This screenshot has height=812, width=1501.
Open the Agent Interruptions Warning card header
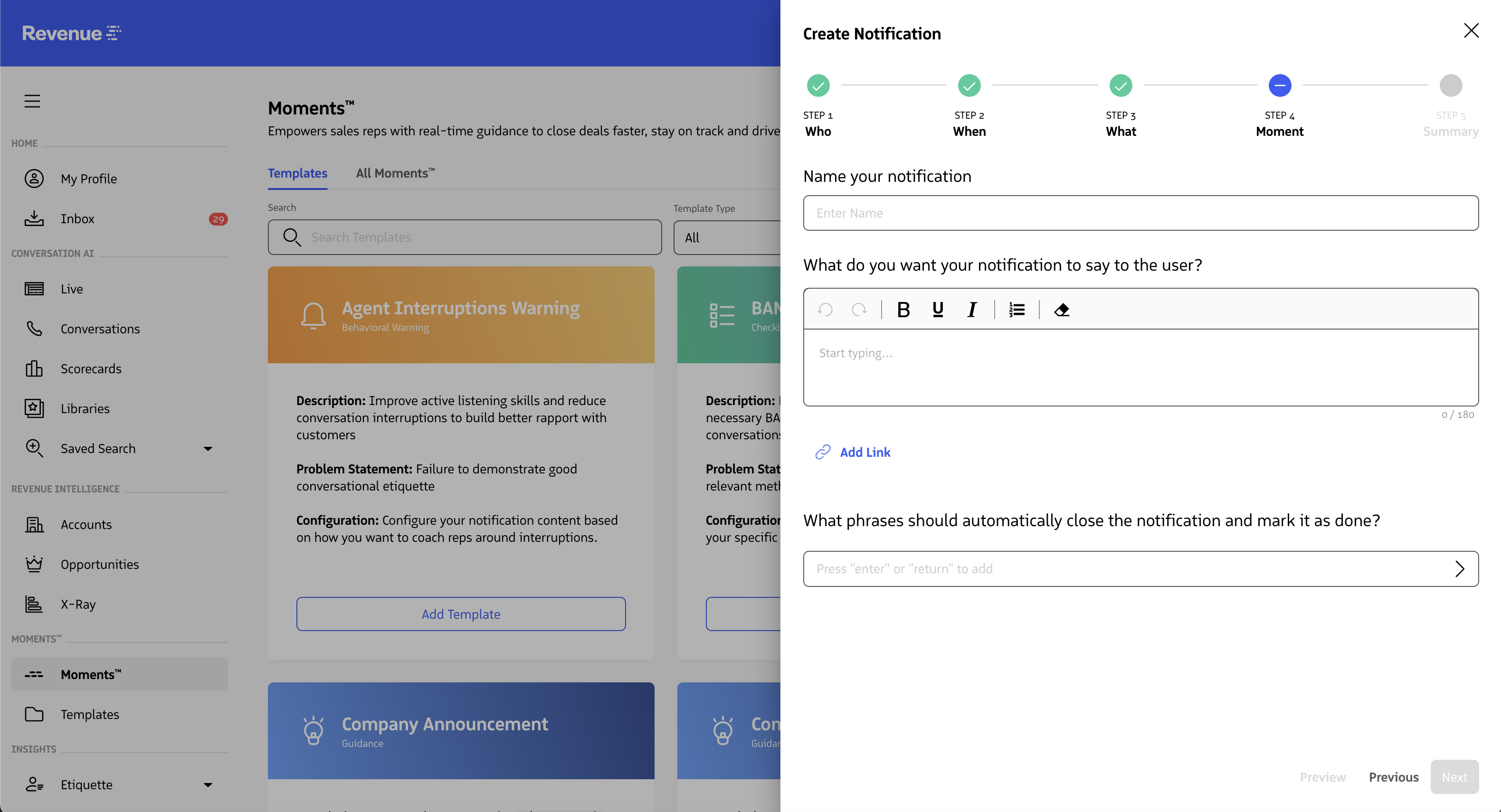(x=461, y=315)
